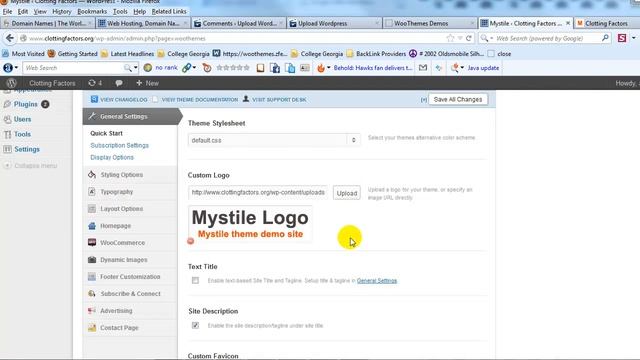Open the updates icon showing 4
This screenshot has height=360, width=640.
(x=95, y=83)
